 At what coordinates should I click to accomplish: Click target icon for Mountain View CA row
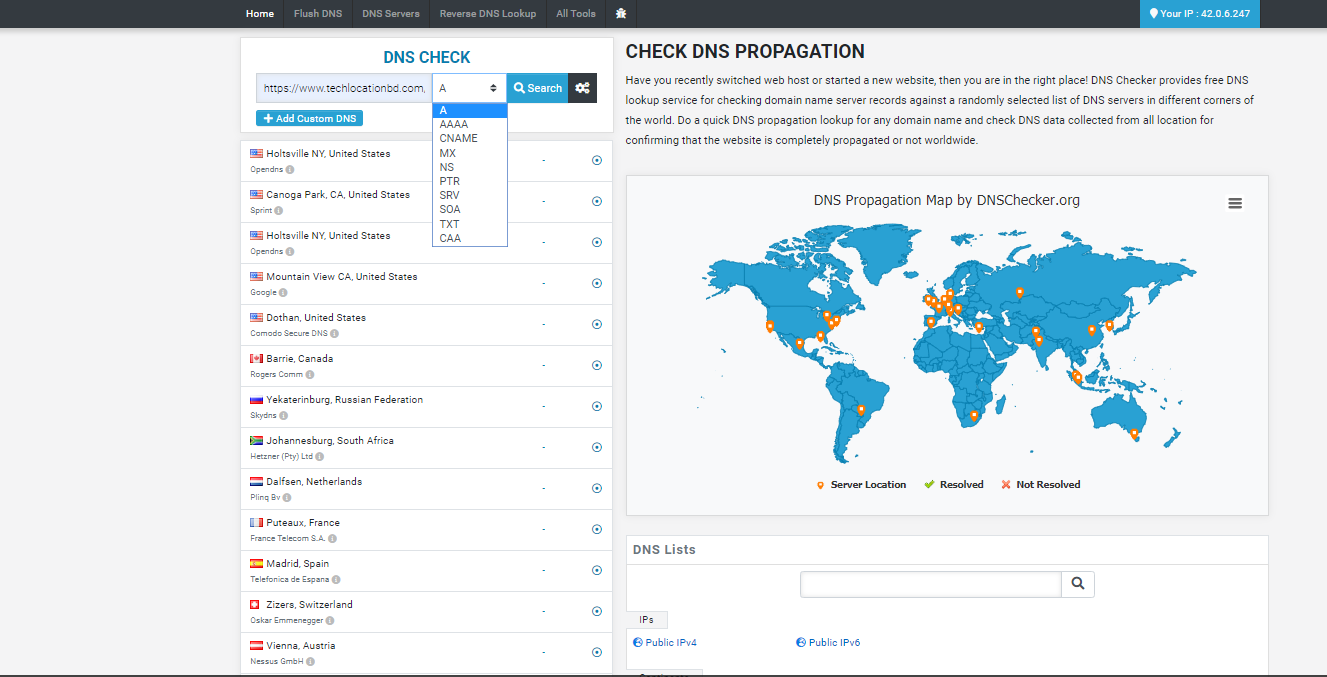(597, 283)
